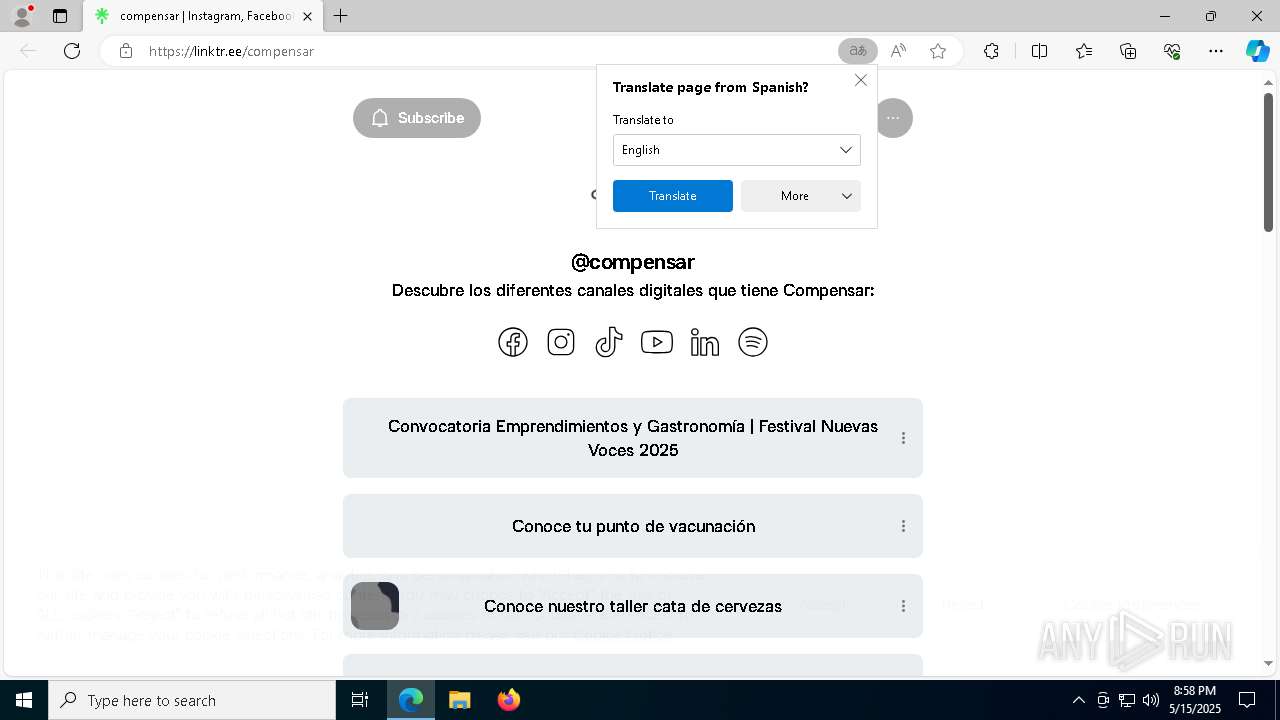
Task: Close the translate popup
Action: pyautogui.click(x=861, y=80)
